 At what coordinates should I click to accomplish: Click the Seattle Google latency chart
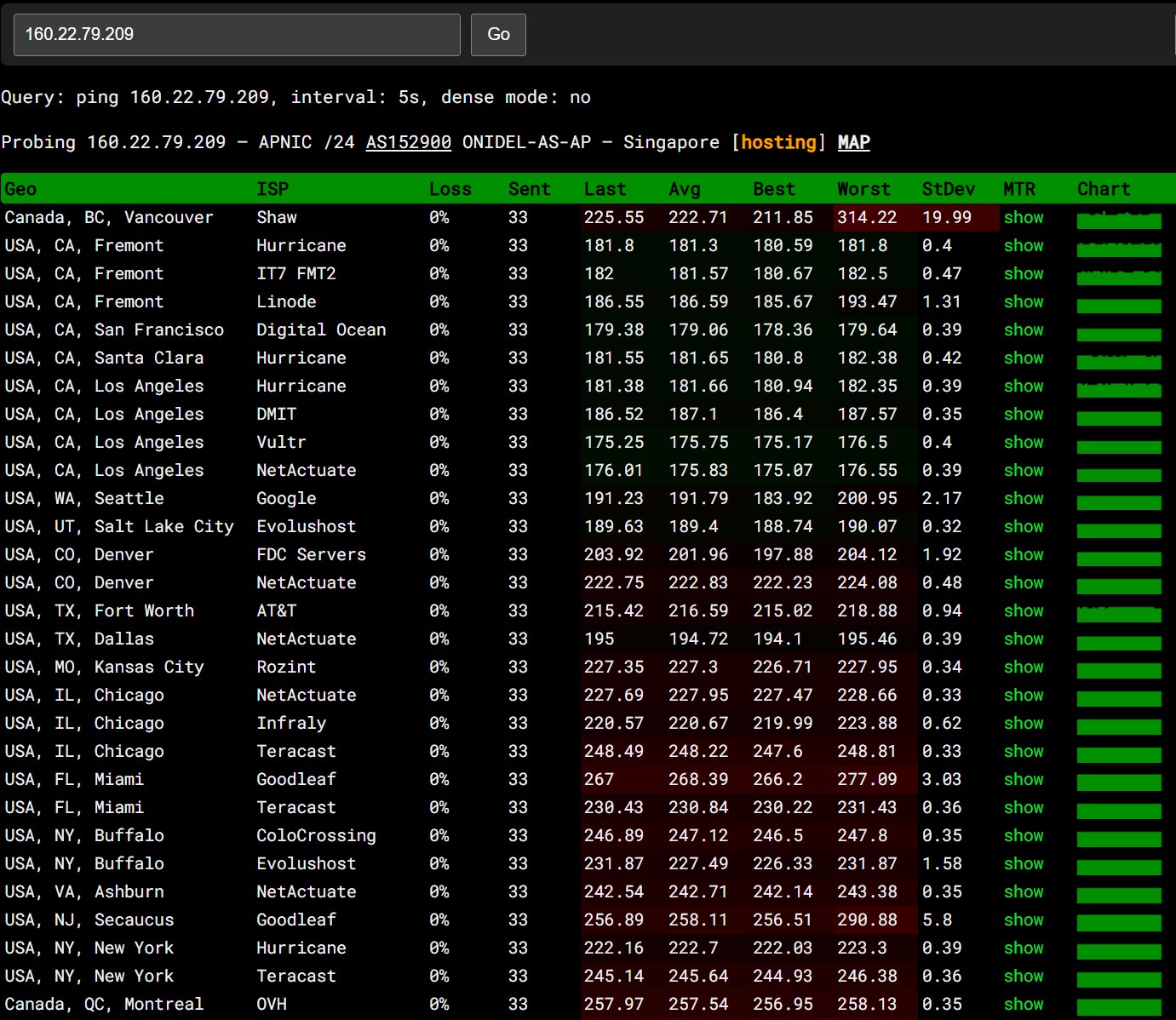coord(1119,501)
